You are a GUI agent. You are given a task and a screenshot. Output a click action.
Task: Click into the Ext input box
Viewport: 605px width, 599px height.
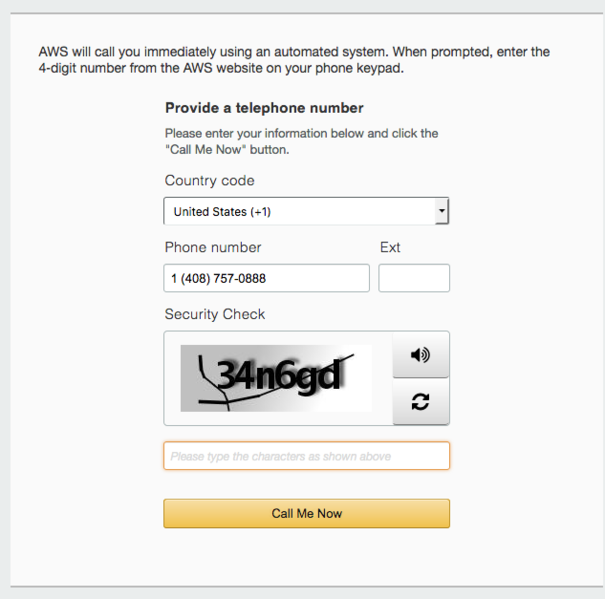click(414, 278)
